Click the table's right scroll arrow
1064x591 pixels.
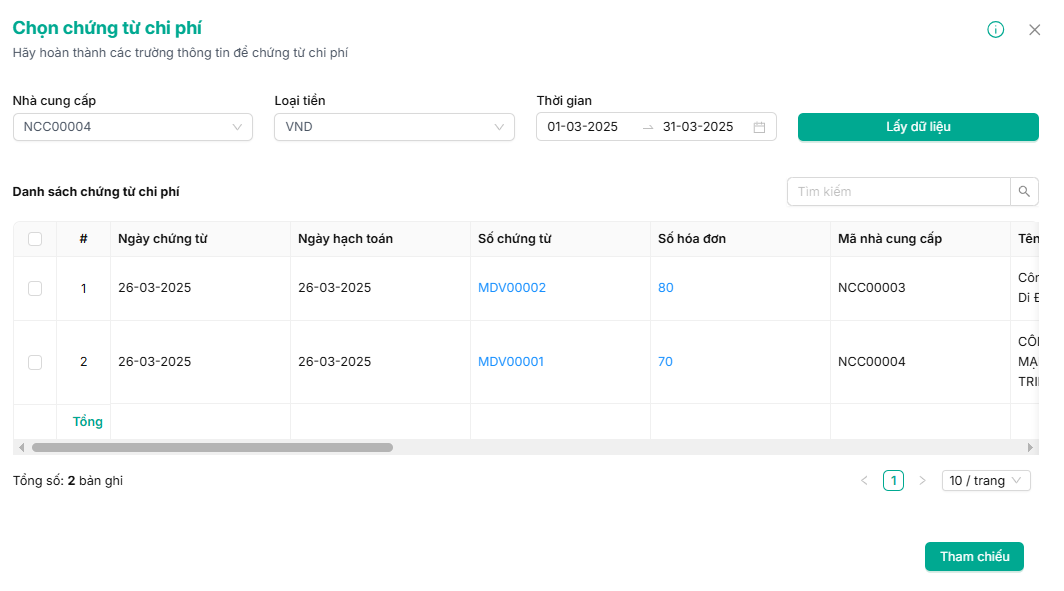pyautogui.click(x=1030, y=447)
